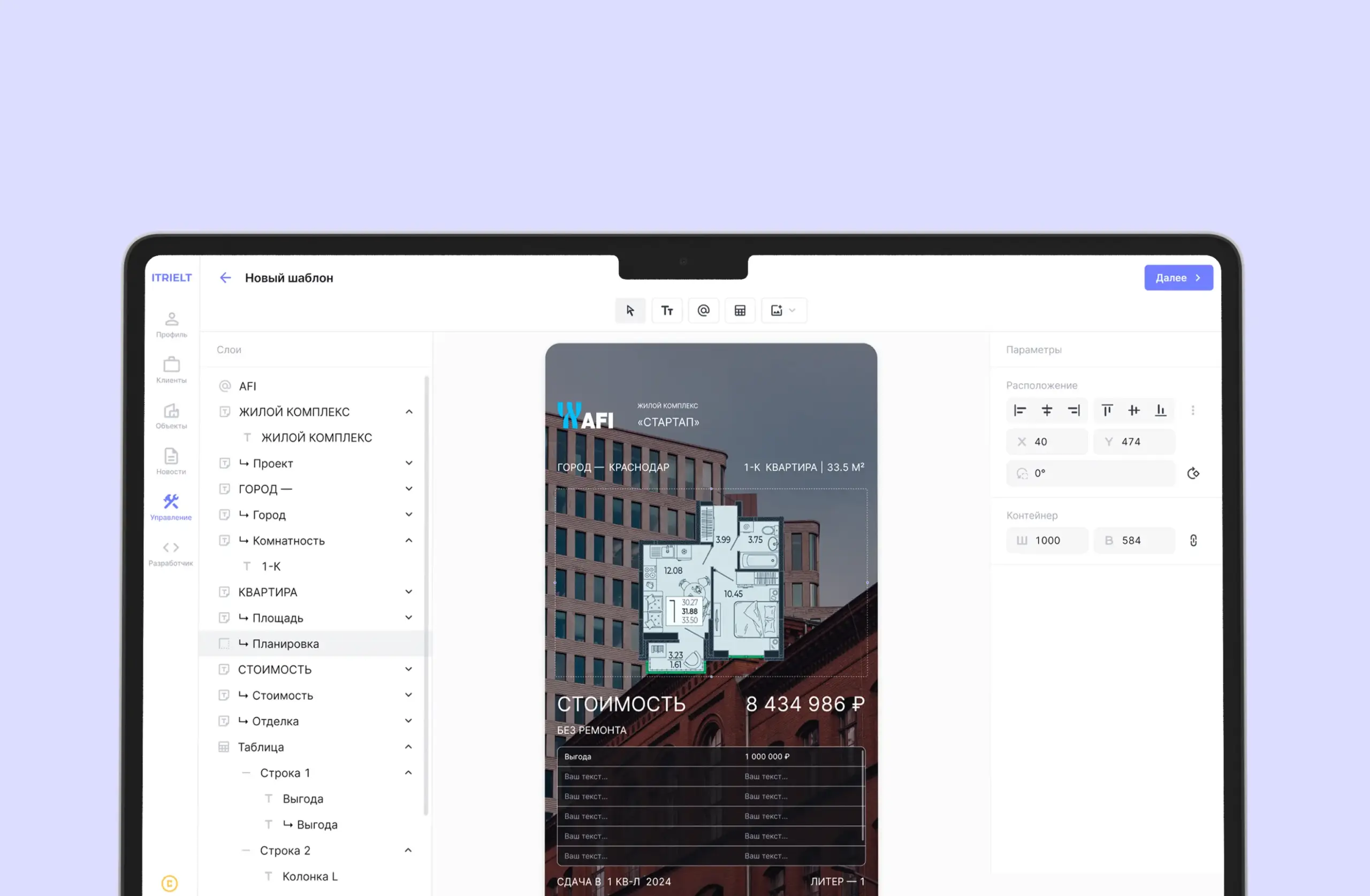Click the Выгода table cell on canvas
Screen dimensions: 1370x896
577,757
